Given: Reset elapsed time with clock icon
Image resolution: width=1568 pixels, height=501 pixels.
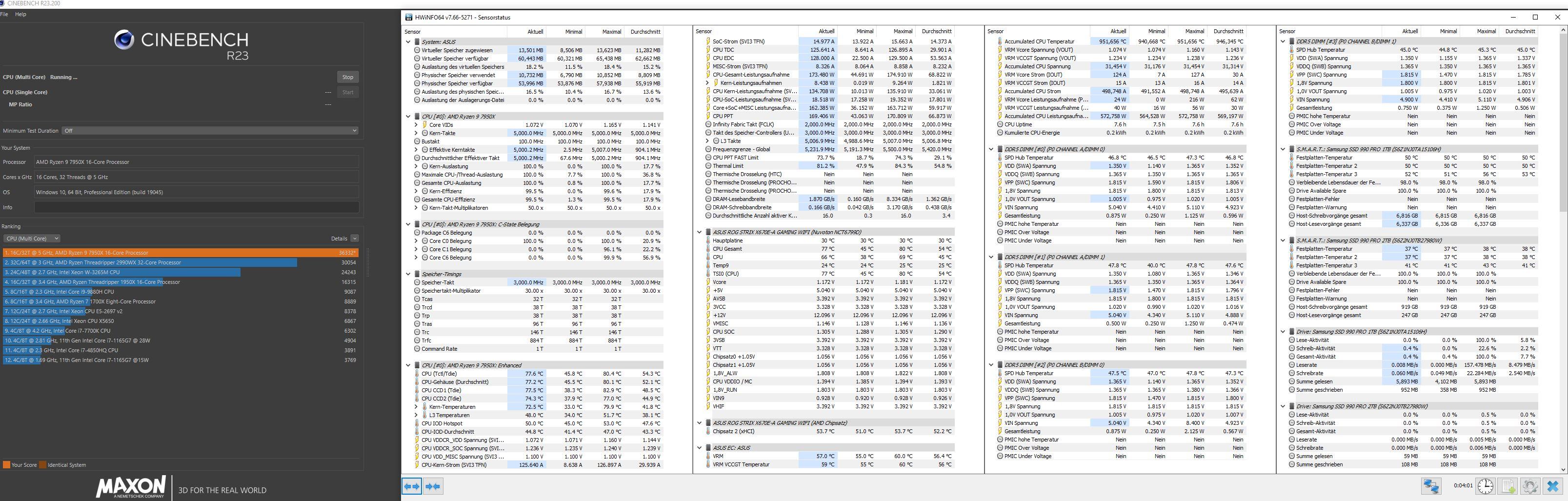Looking at the screenshot, I should point(1486,486).
